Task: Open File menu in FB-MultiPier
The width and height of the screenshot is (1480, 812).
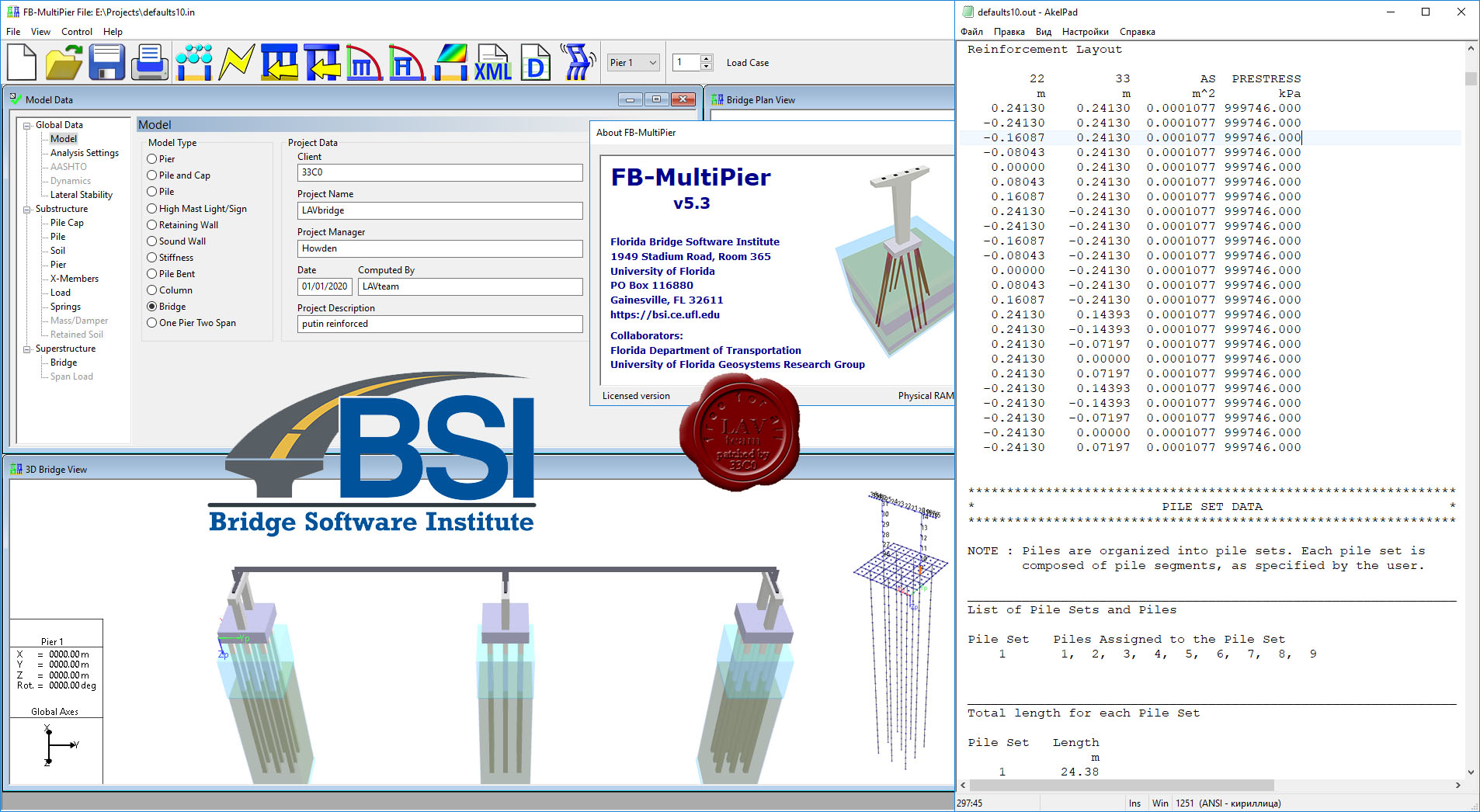Action: 13,32
